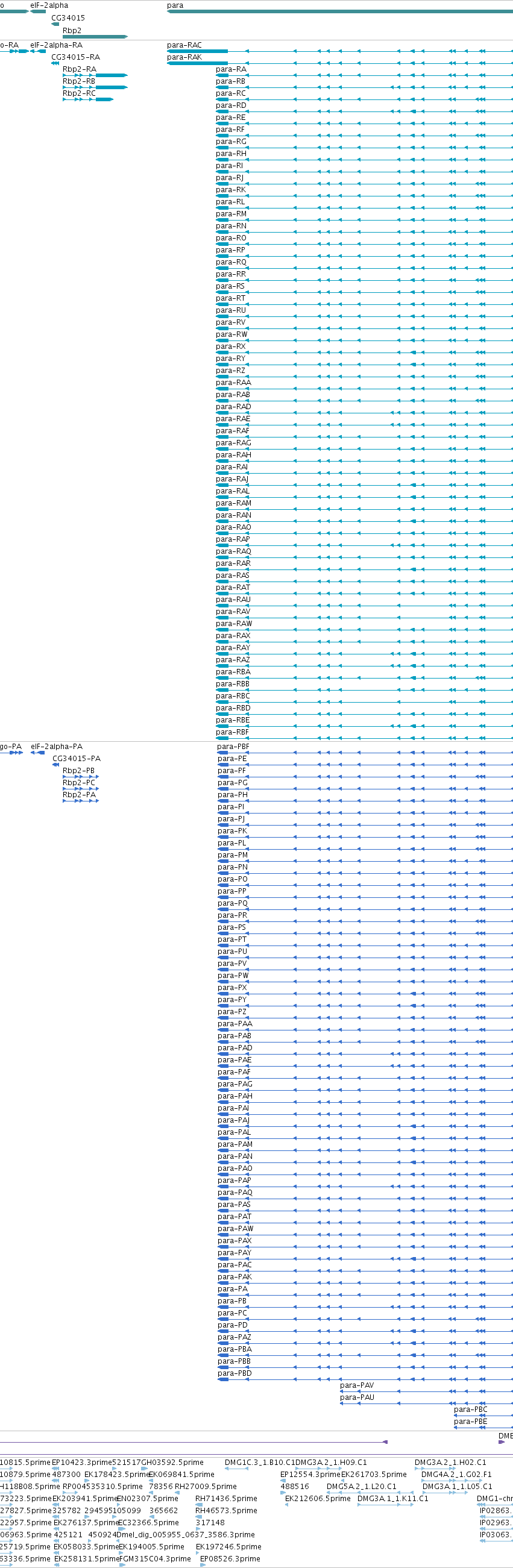Viewport: 513px width, 1568px height.
Task: Select the EK261703.5prime insertion label
Action: point(374,1475)
